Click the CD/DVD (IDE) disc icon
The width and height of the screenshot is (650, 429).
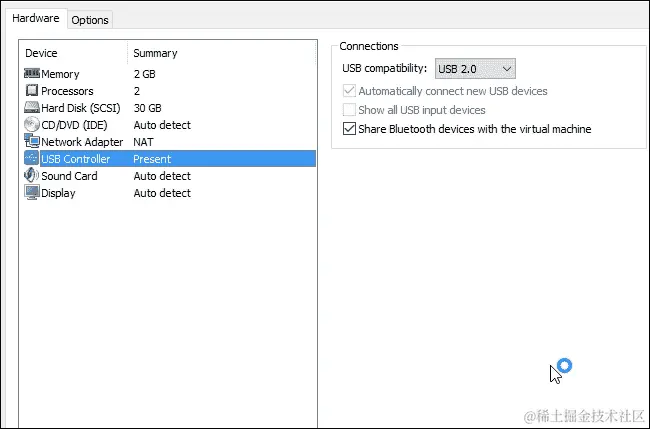32,124
